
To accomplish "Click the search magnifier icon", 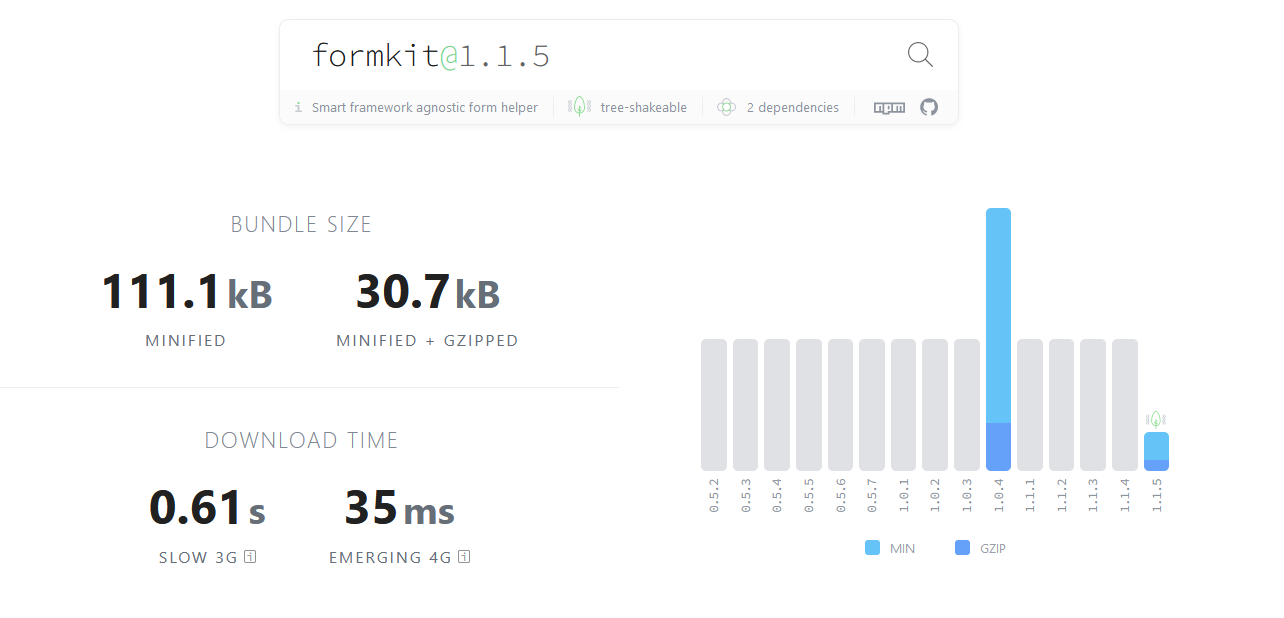I will click(x=919, y=55).
